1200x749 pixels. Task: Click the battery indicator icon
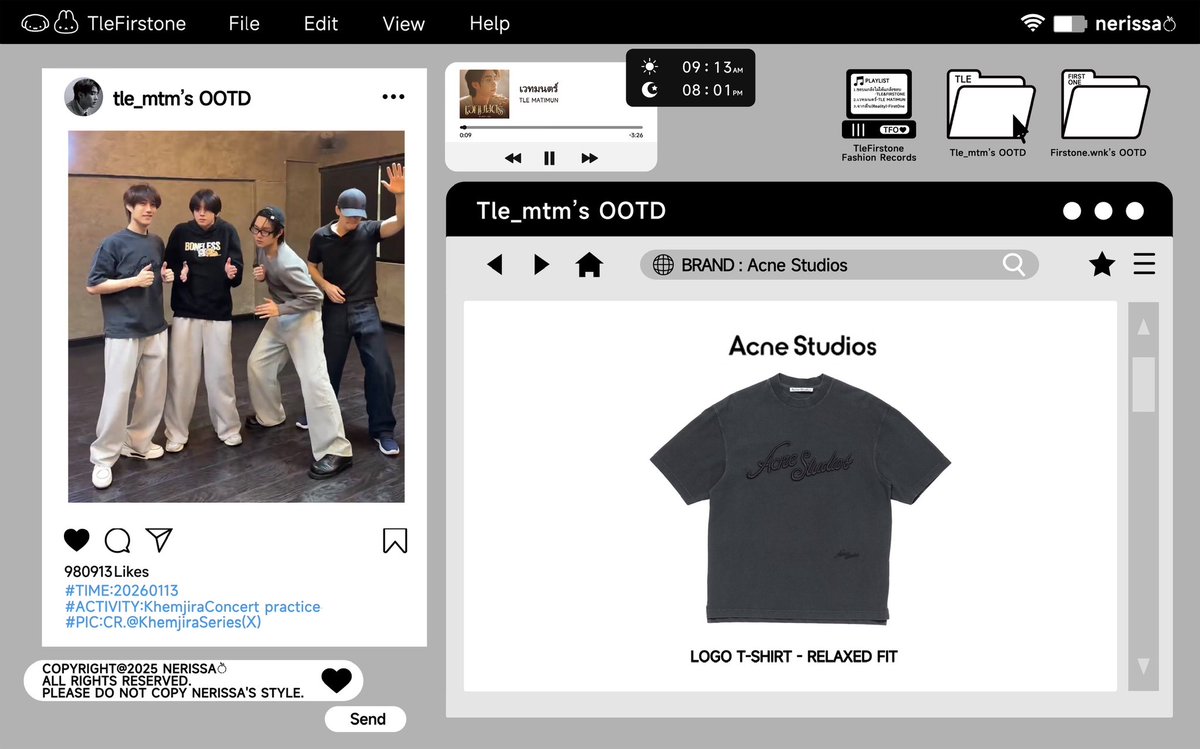click(1069, 22)
